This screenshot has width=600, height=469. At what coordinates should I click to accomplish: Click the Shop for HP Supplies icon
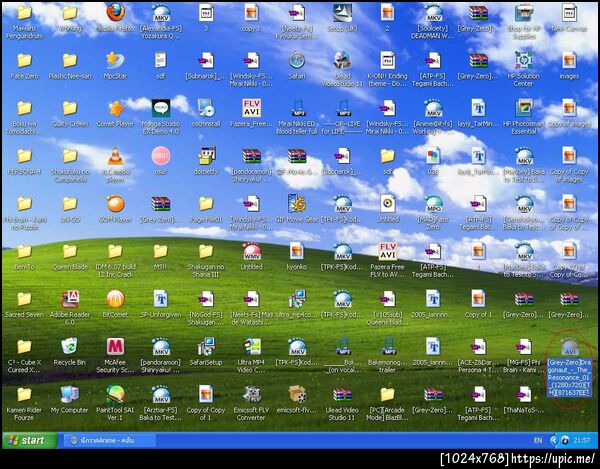click(x=523, y=13)
